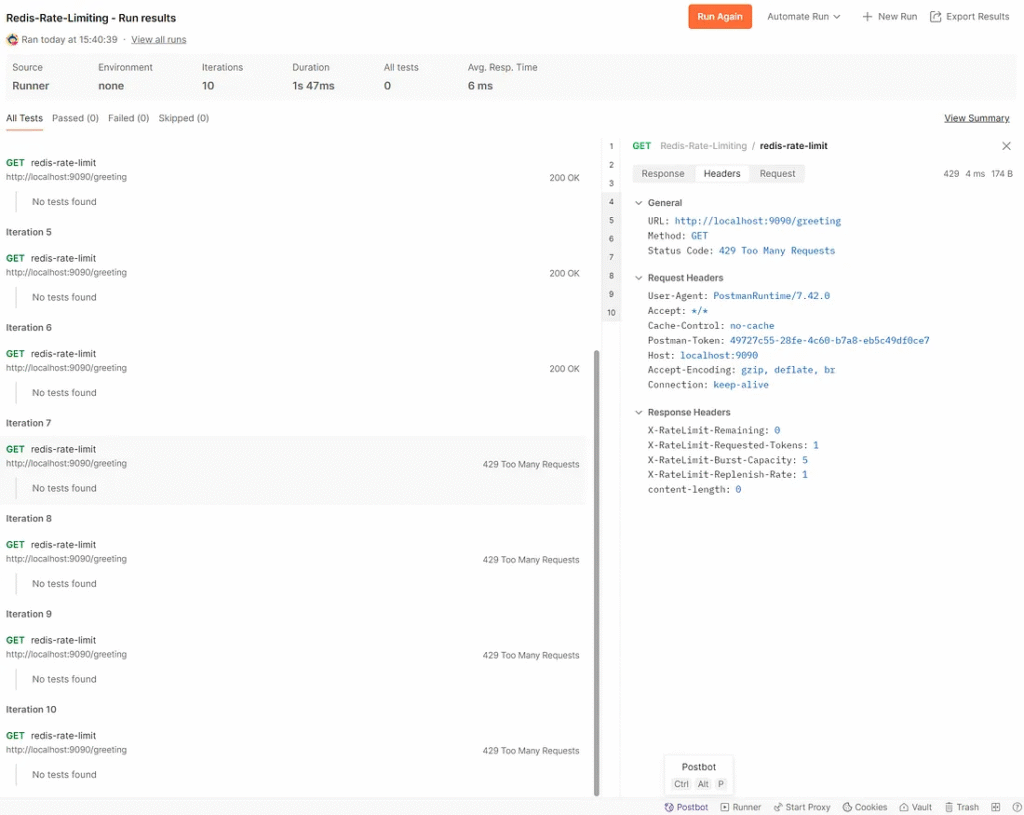
Task: Jump to iteration 10 in number strip
Action: click(x=611, y=313)
